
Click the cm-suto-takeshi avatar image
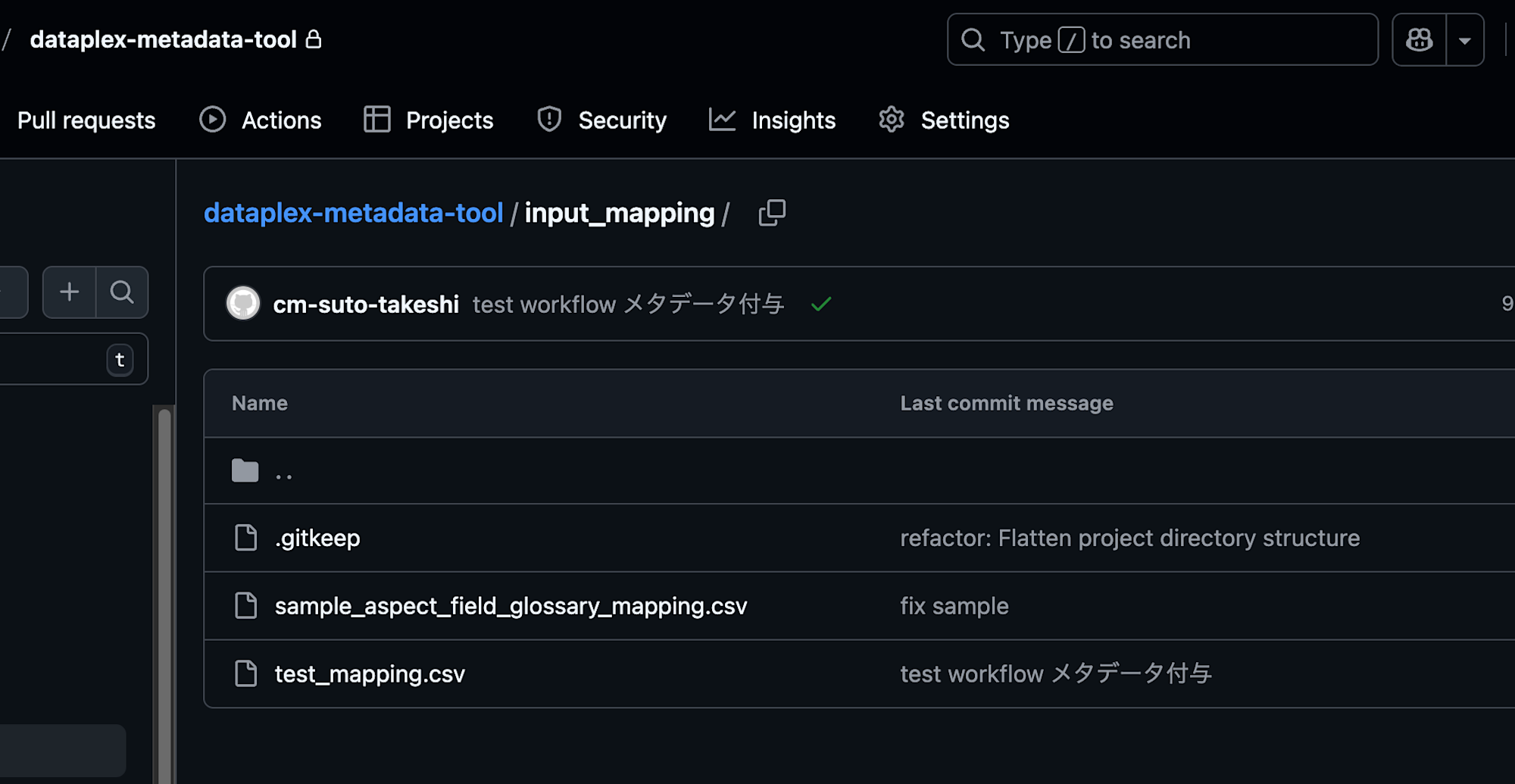pos(243,304)
